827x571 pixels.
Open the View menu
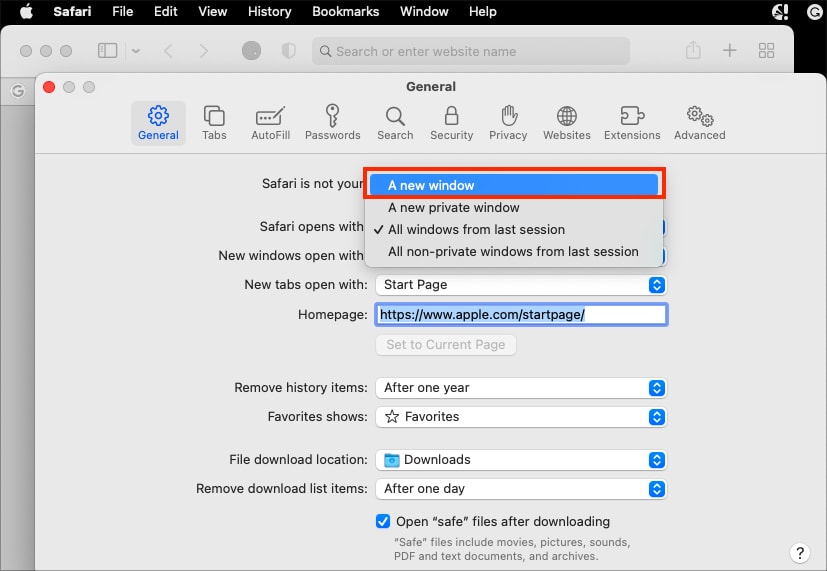213,12
